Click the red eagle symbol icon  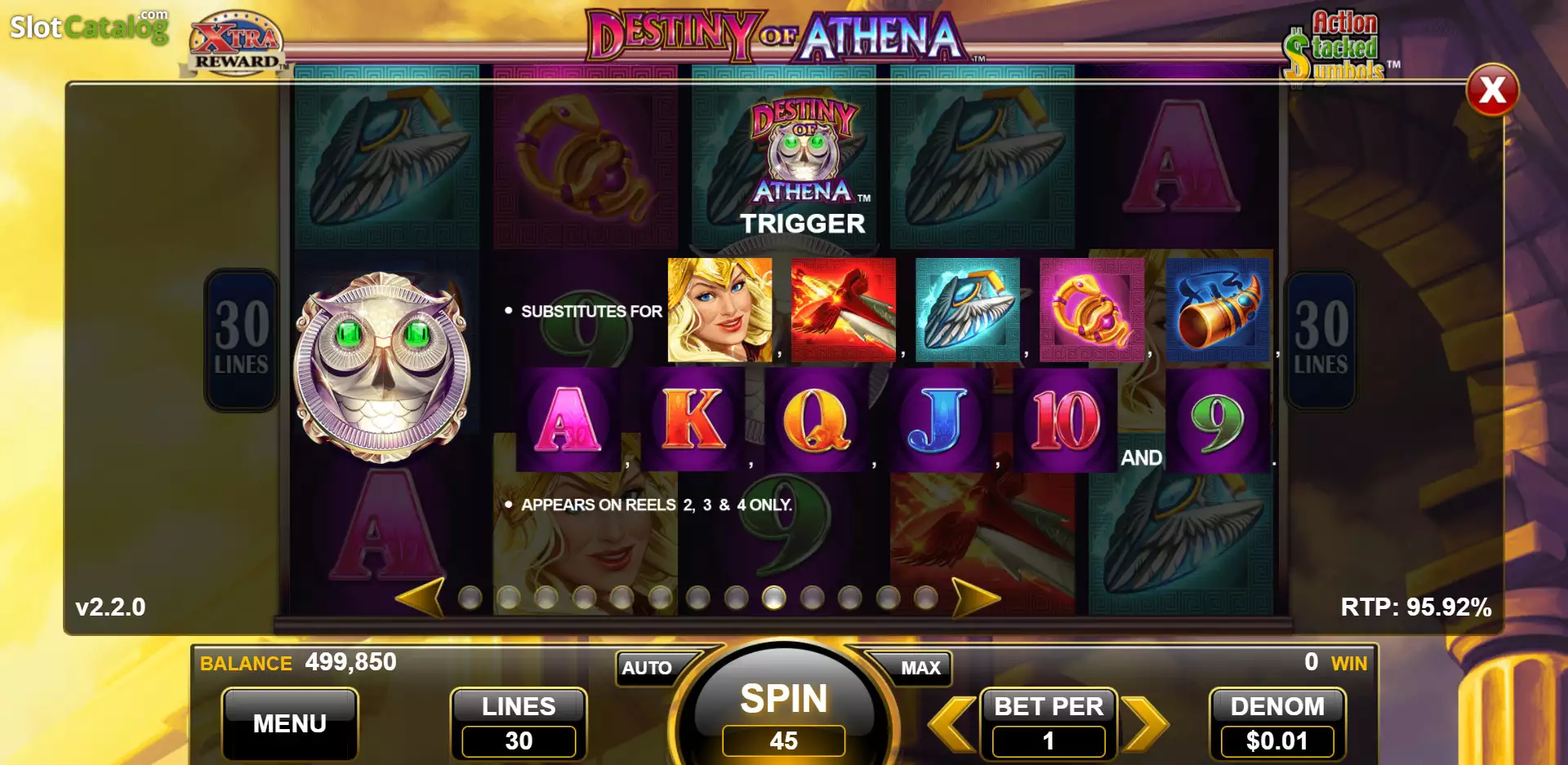[844, 309]
